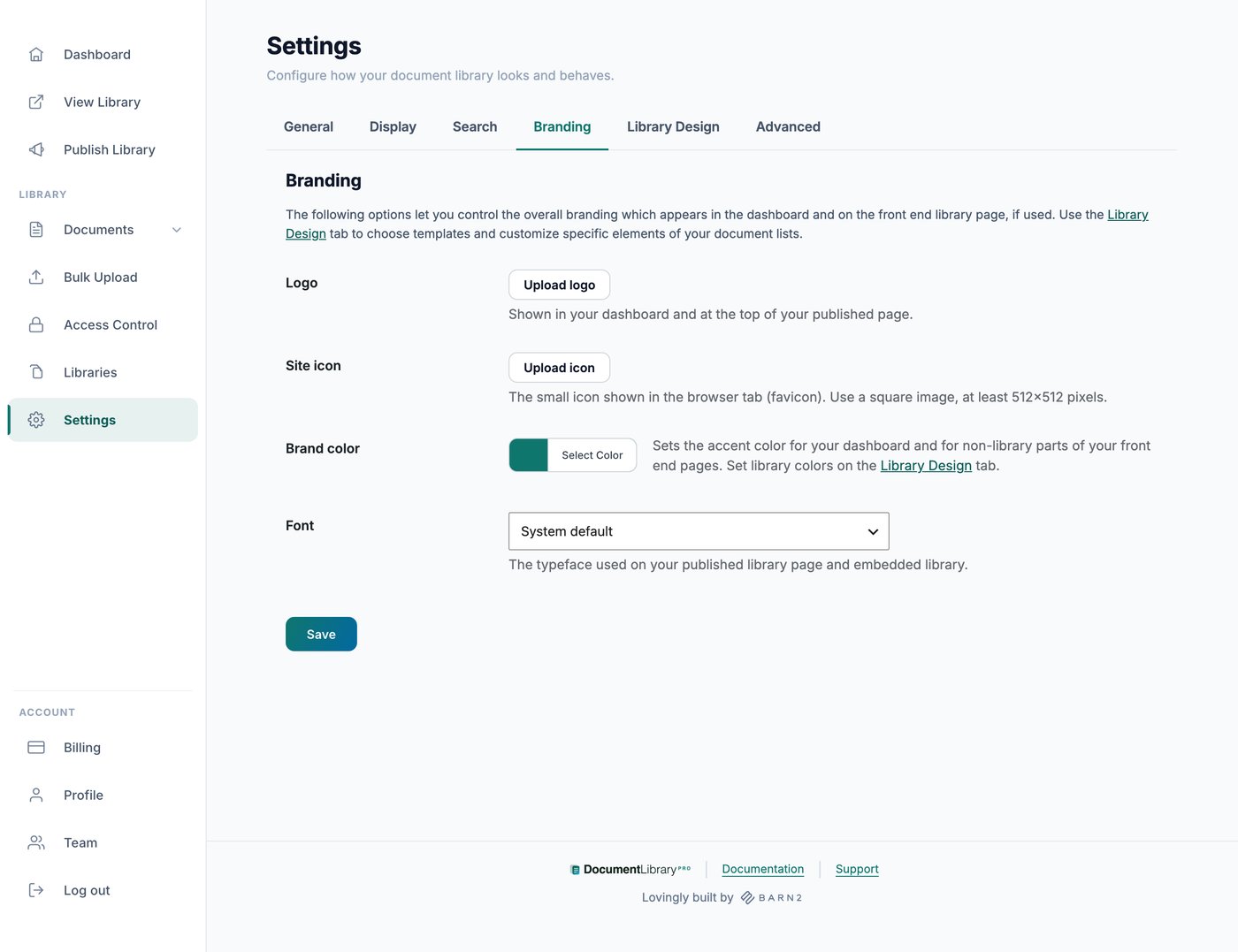Click the 'Brand color' field label
Image resolution: width=1238 pixels, height=952 pixels.
click(323, 449)
